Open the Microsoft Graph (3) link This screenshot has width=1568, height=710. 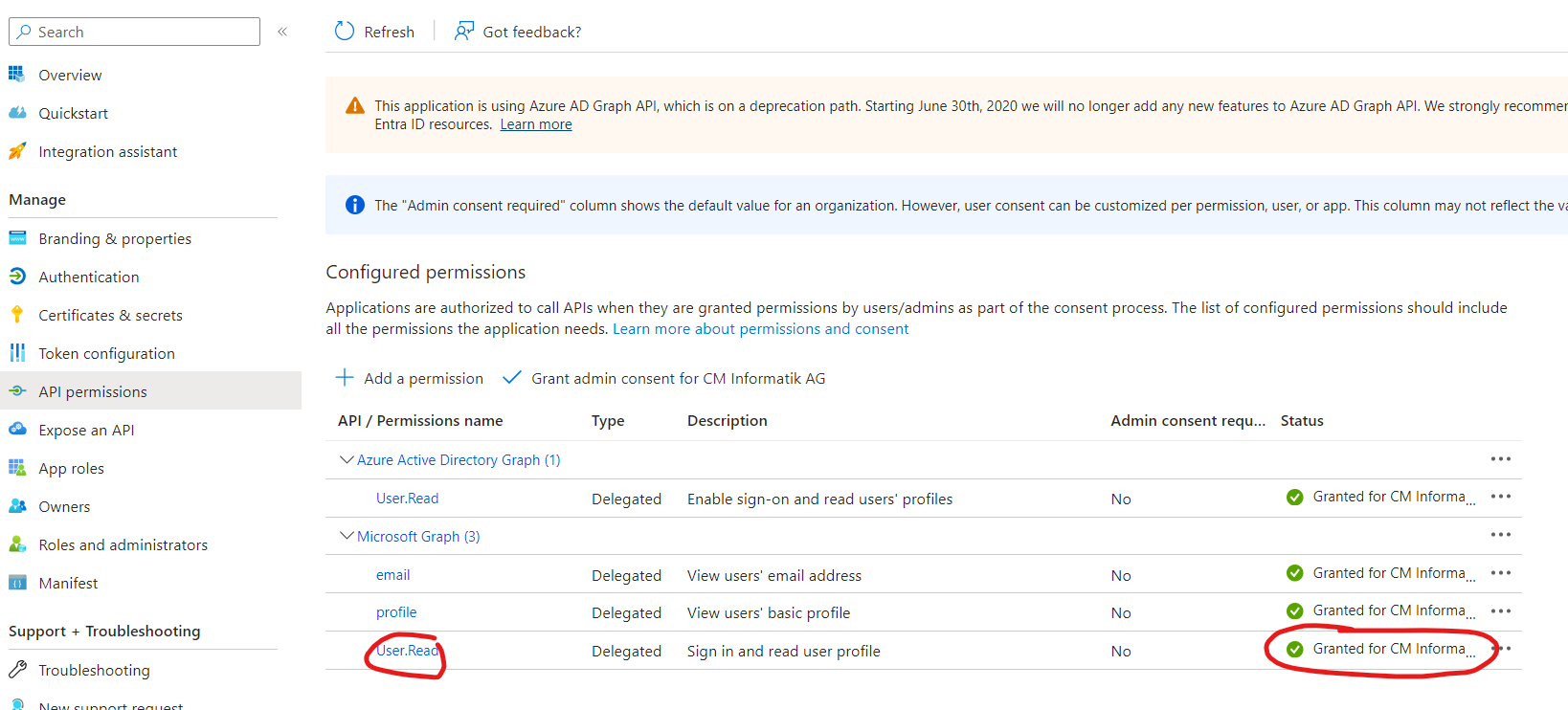(x=418, y=537)
